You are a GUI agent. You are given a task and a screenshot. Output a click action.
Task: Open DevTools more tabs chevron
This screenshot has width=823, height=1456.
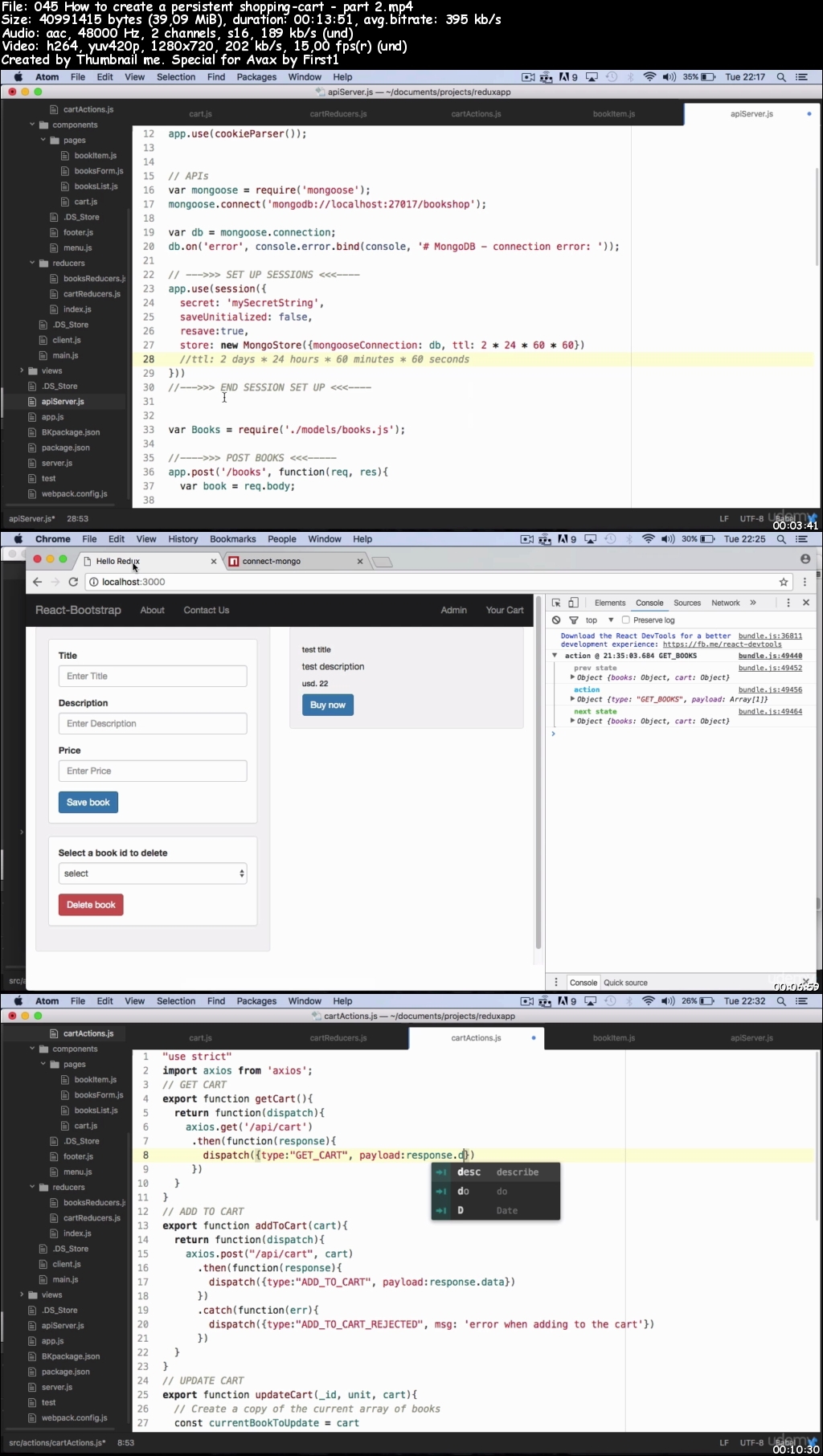click(x=753, y=603)
